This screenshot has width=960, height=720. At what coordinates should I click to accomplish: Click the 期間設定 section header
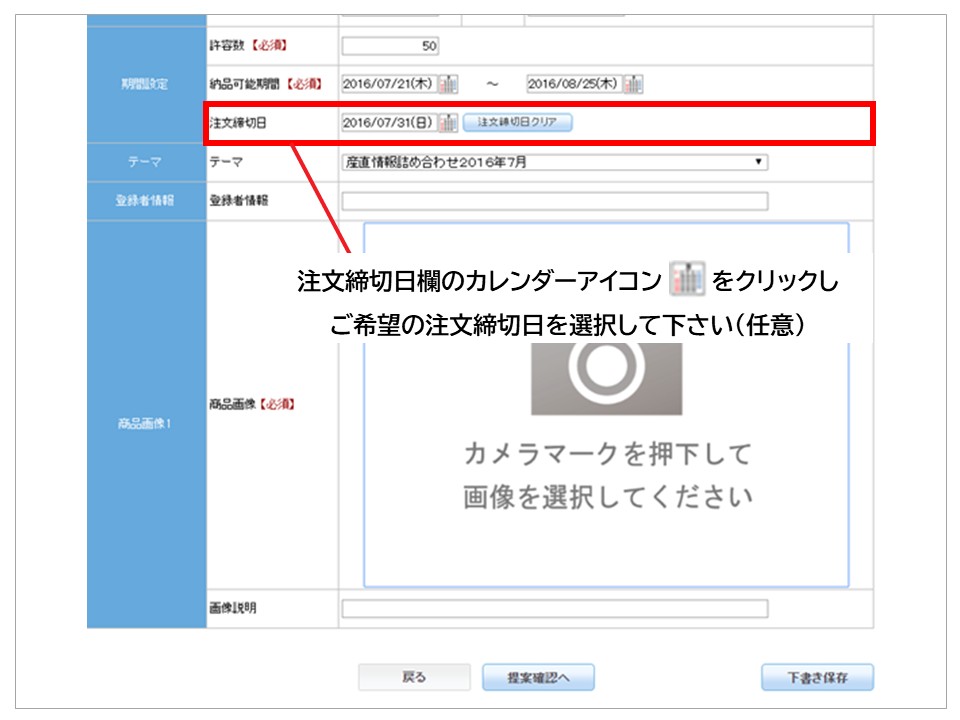click(x=146, y=85)
